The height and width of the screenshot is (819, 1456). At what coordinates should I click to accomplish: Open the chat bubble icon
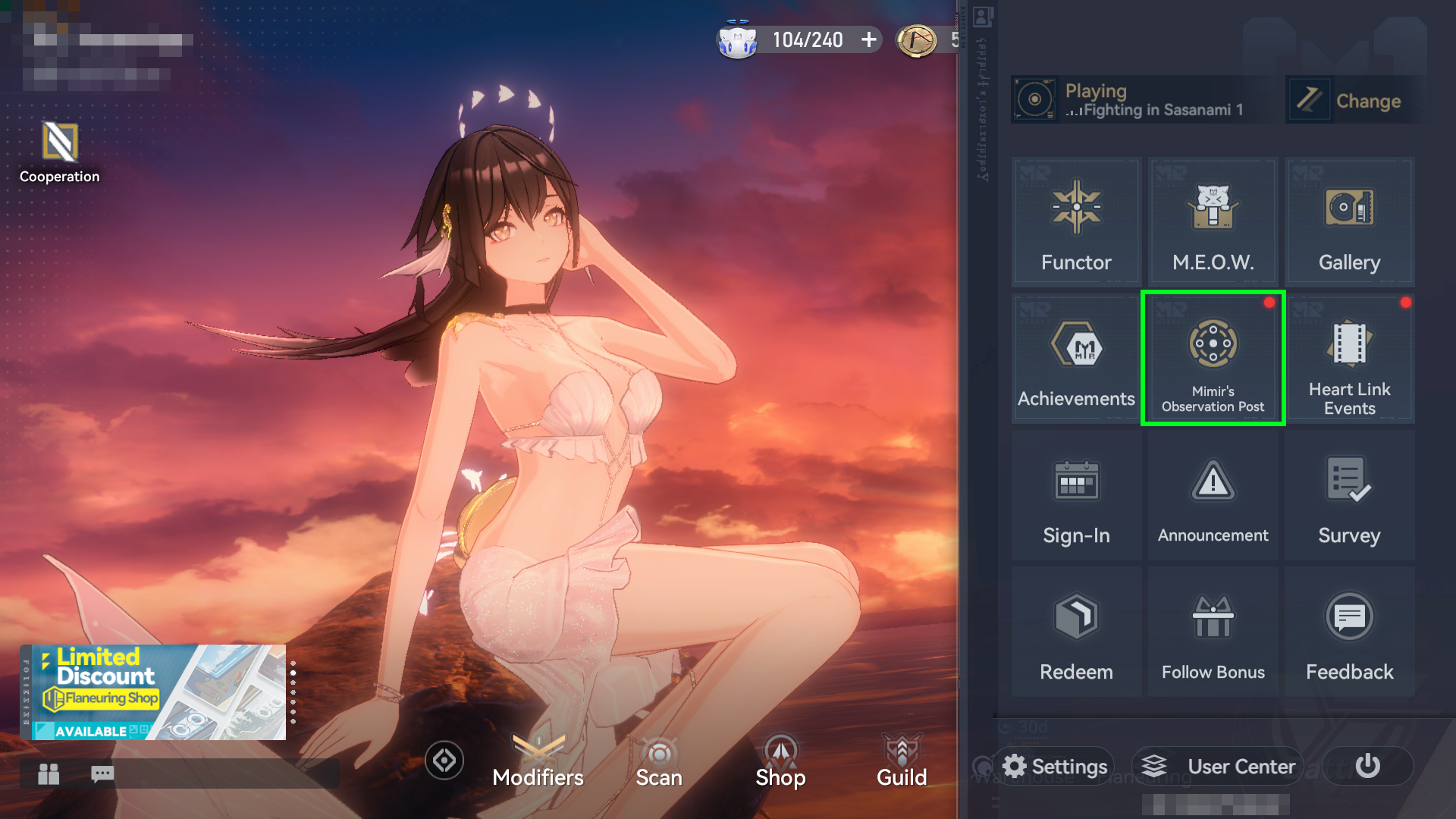(x=102, y=773)
